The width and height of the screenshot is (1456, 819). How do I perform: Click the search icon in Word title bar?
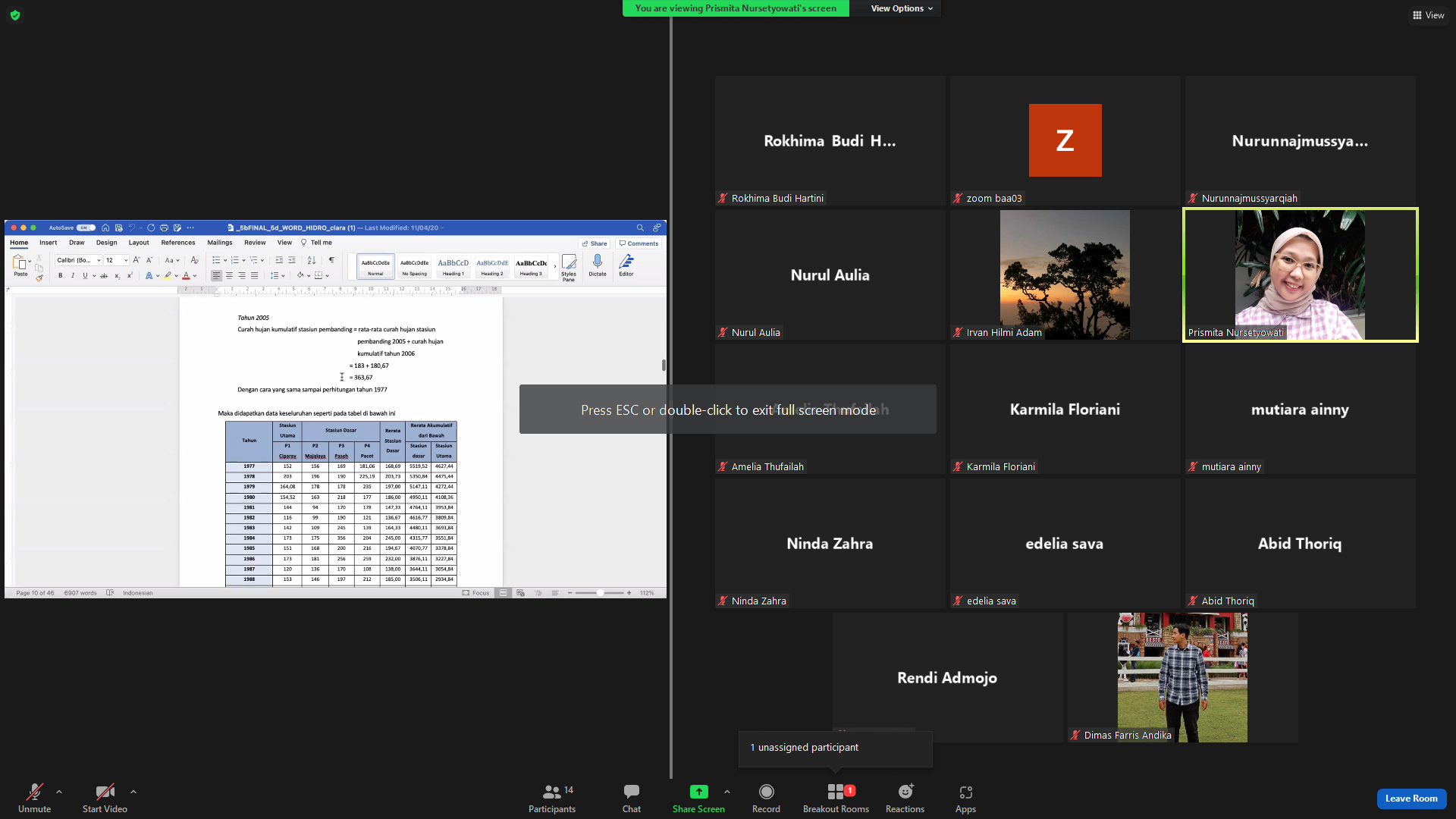(640, 227)
